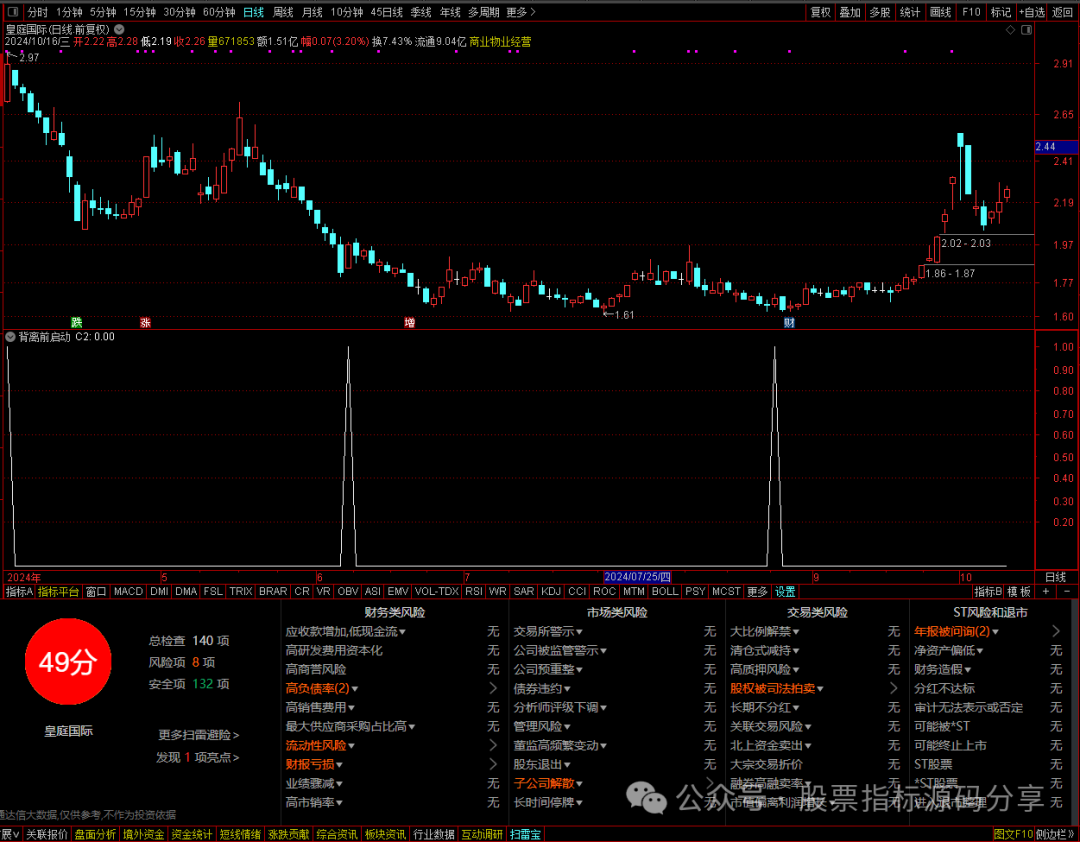This screenshot has height=842, width=1080.
Task: Click the red 增 marker on chart
Action: 410,322
